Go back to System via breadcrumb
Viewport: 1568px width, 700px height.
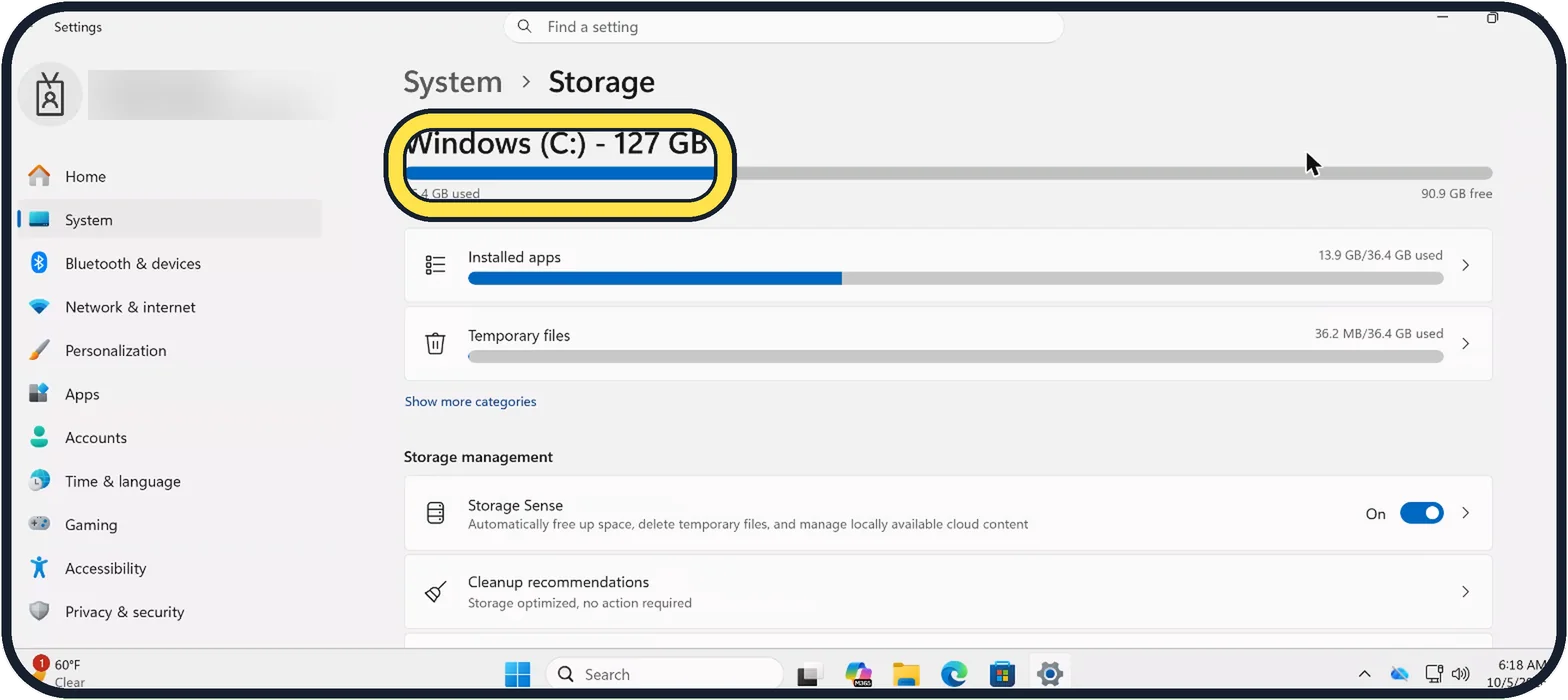453,82
